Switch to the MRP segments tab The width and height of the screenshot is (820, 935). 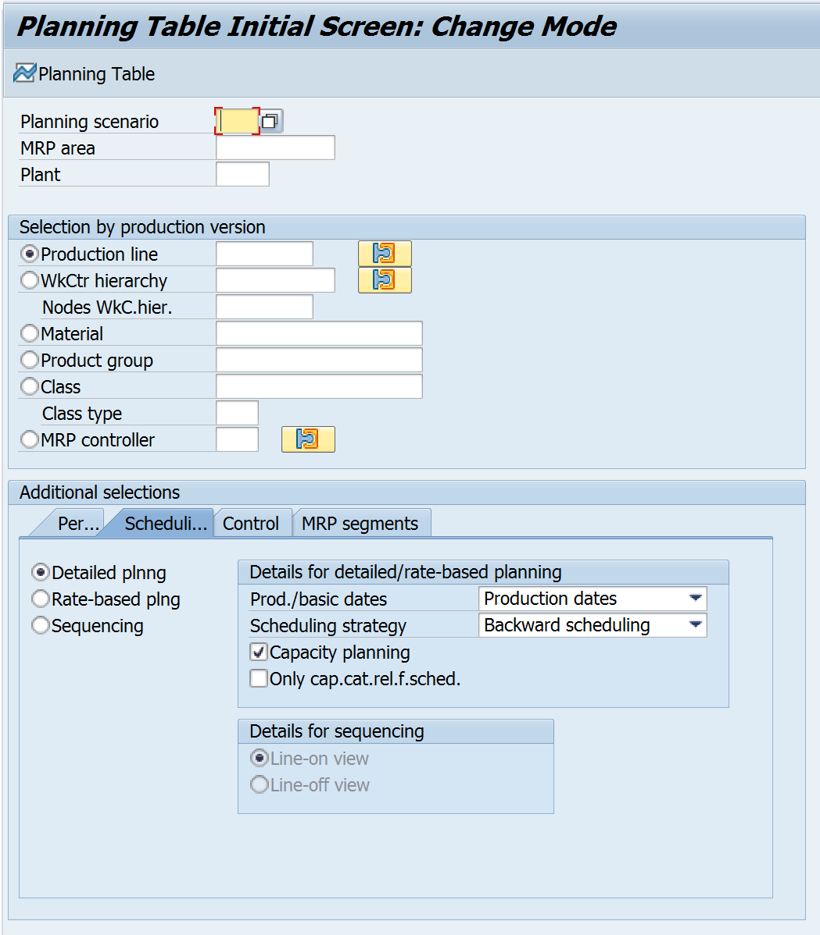362,523
